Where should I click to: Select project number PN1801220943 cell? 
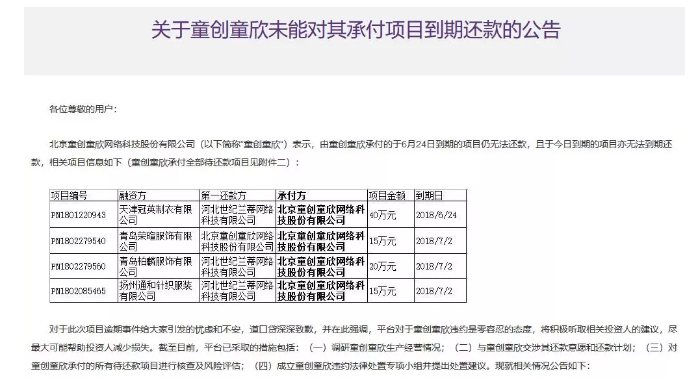pyautogui.click(x=83, y=215)
